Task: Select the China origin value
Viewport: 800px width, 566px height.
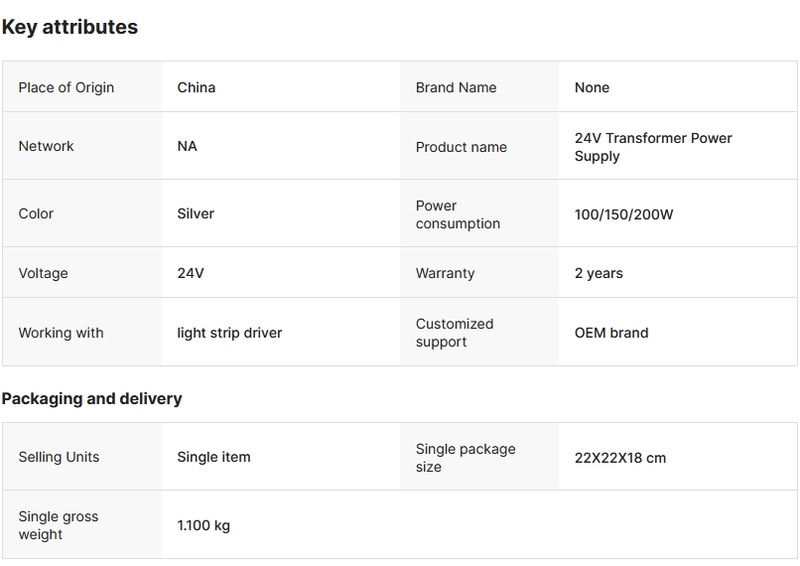Action: pos(196,87)
